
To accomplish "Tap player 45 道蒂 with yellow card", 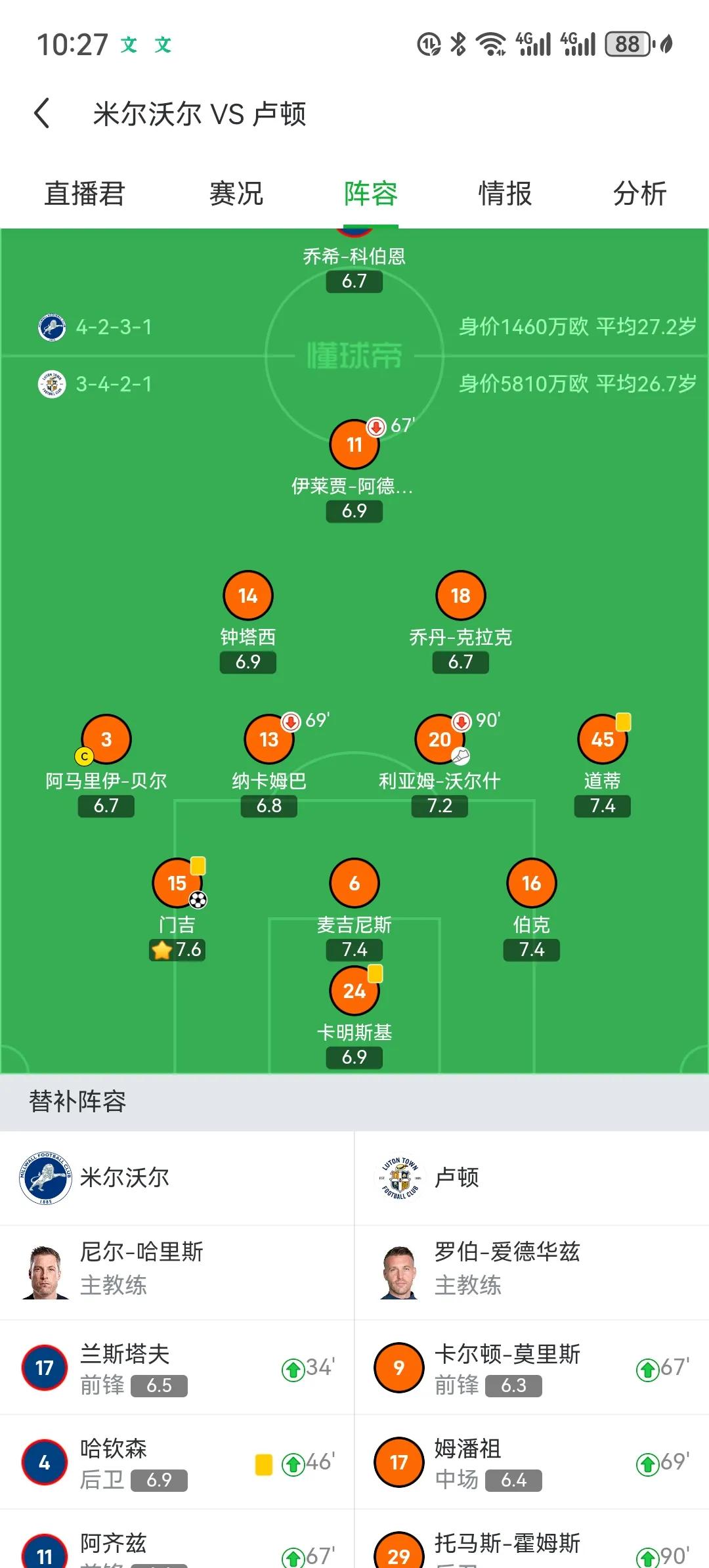I will click(x=603, y=739).
